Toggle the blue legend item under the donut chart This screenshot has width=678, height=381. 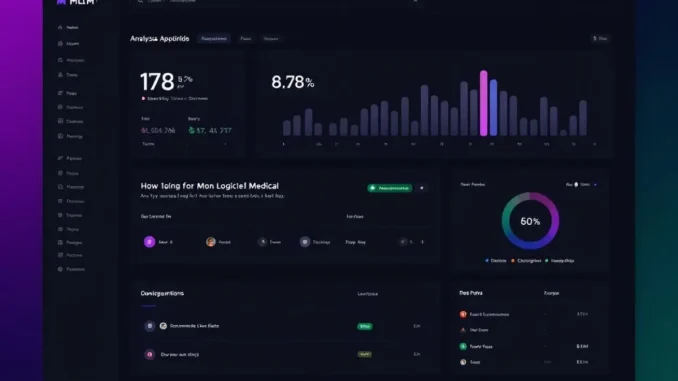click(x=496, y=261)
